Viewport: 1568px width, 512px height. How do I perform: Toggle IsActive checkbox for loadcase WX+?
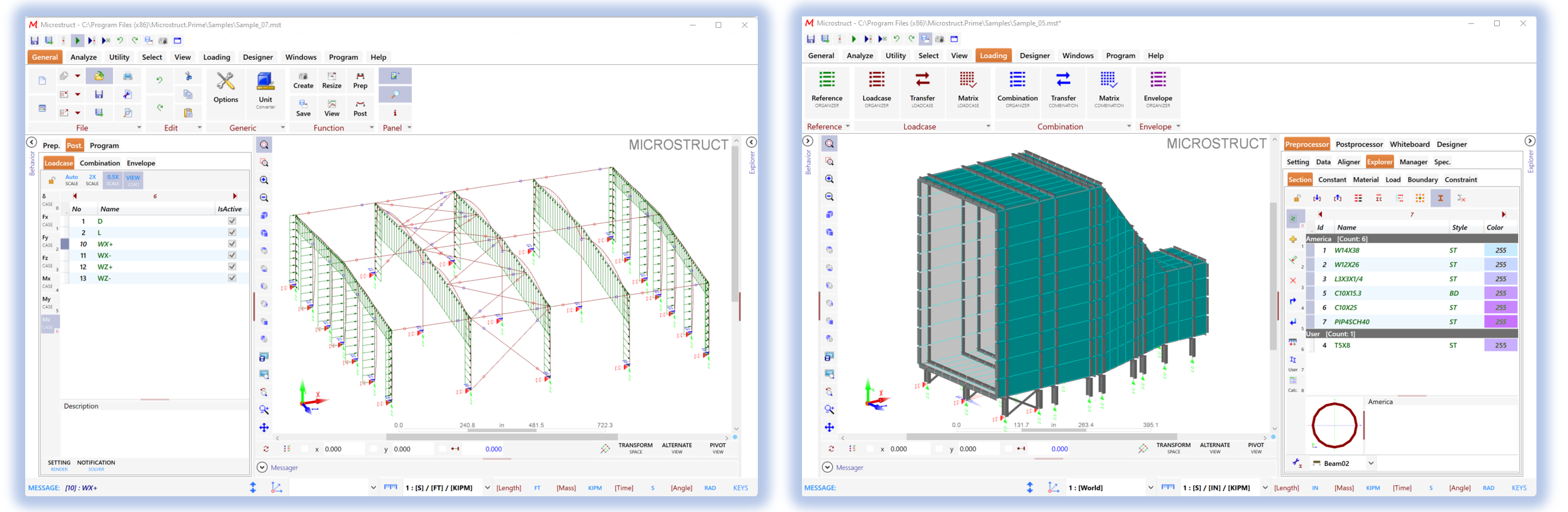(232, 244)
